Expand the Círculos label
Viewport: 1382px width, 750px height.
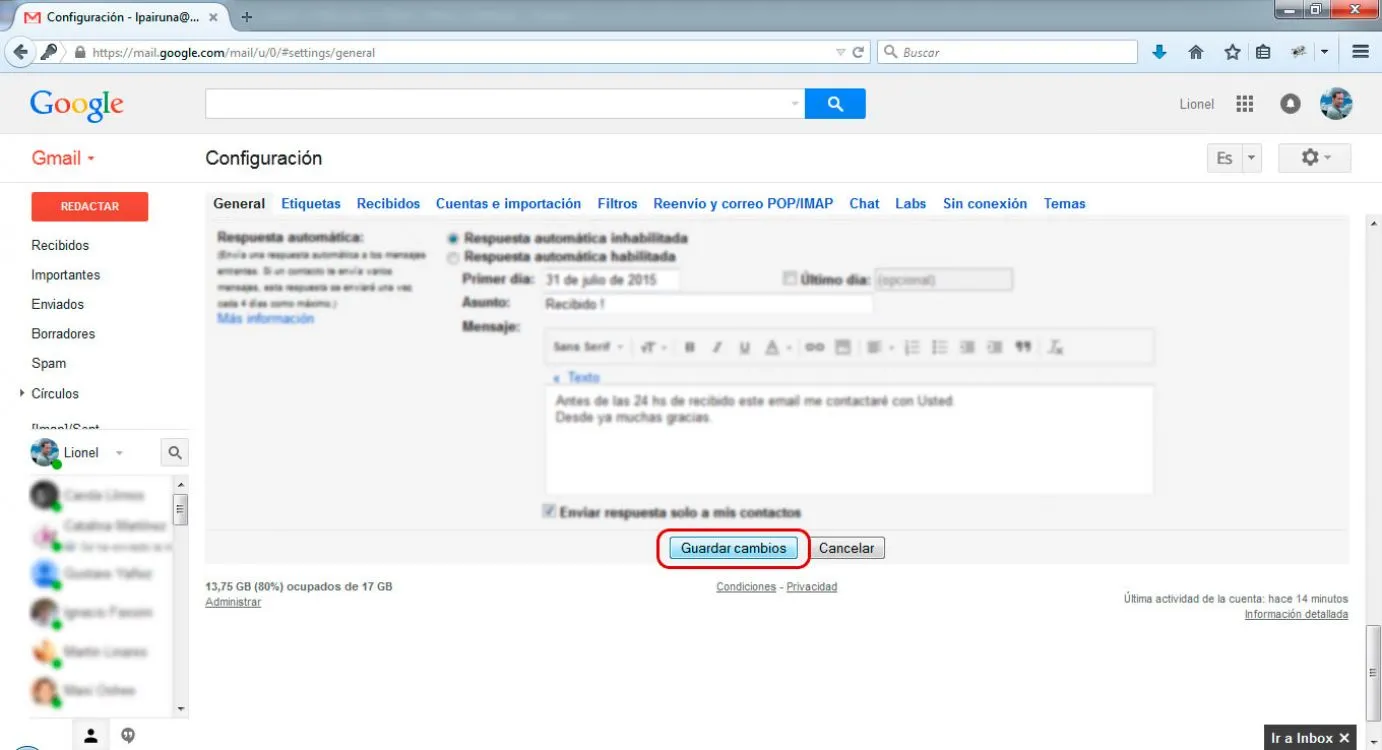pos(22,393)
